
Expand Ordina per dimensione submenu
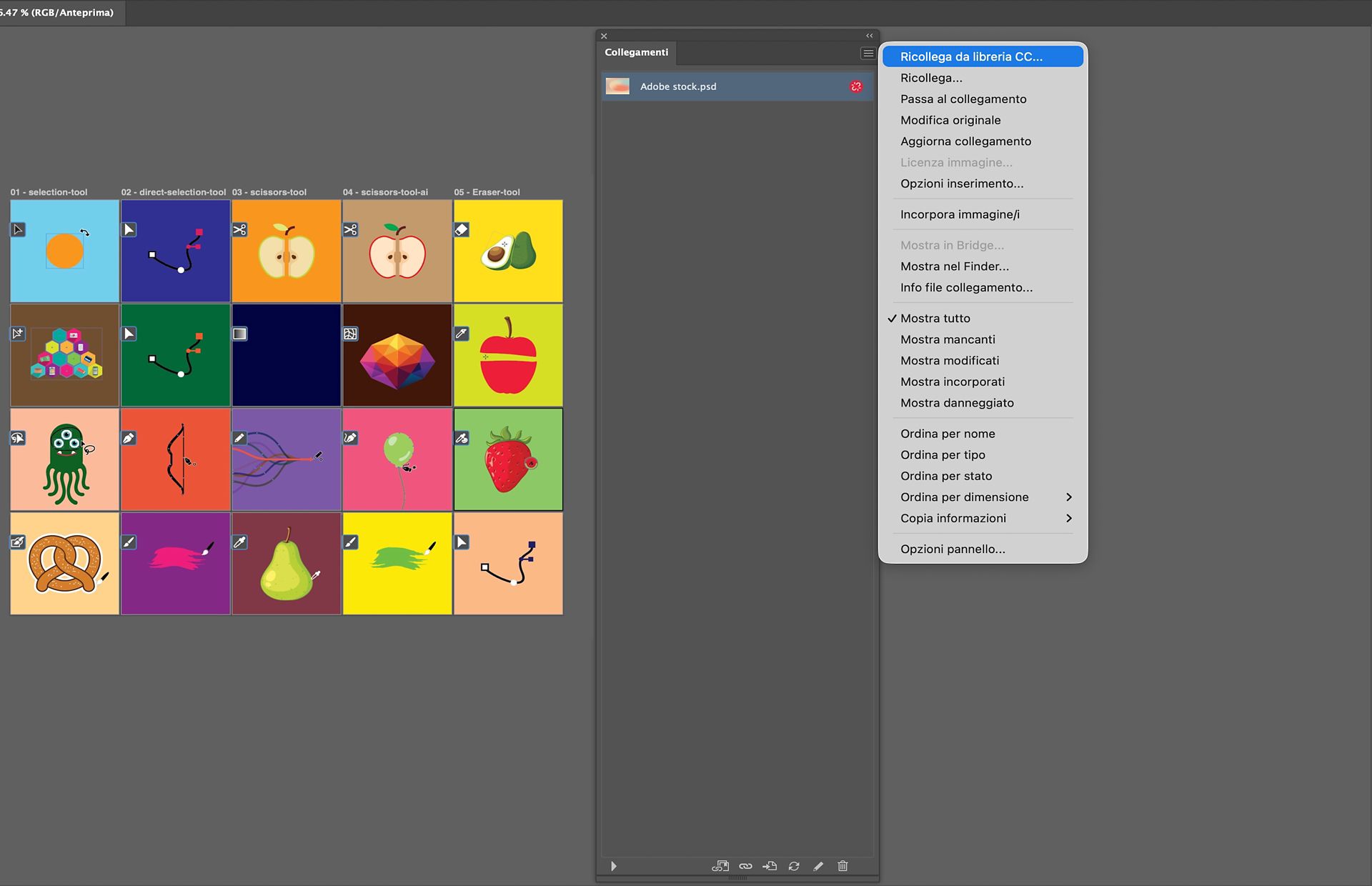click(983, 497)
